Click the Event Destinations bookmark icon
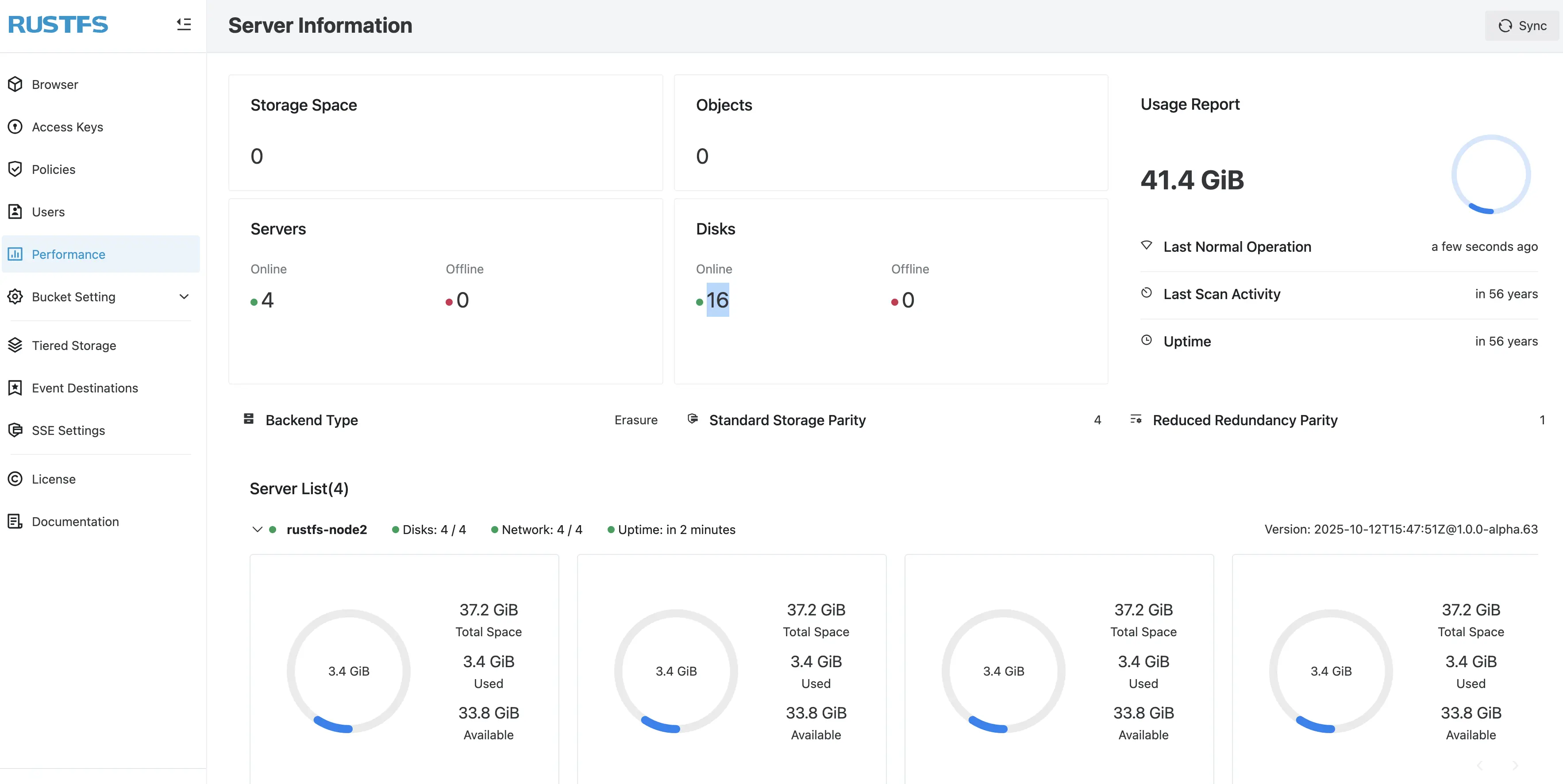 15,388
